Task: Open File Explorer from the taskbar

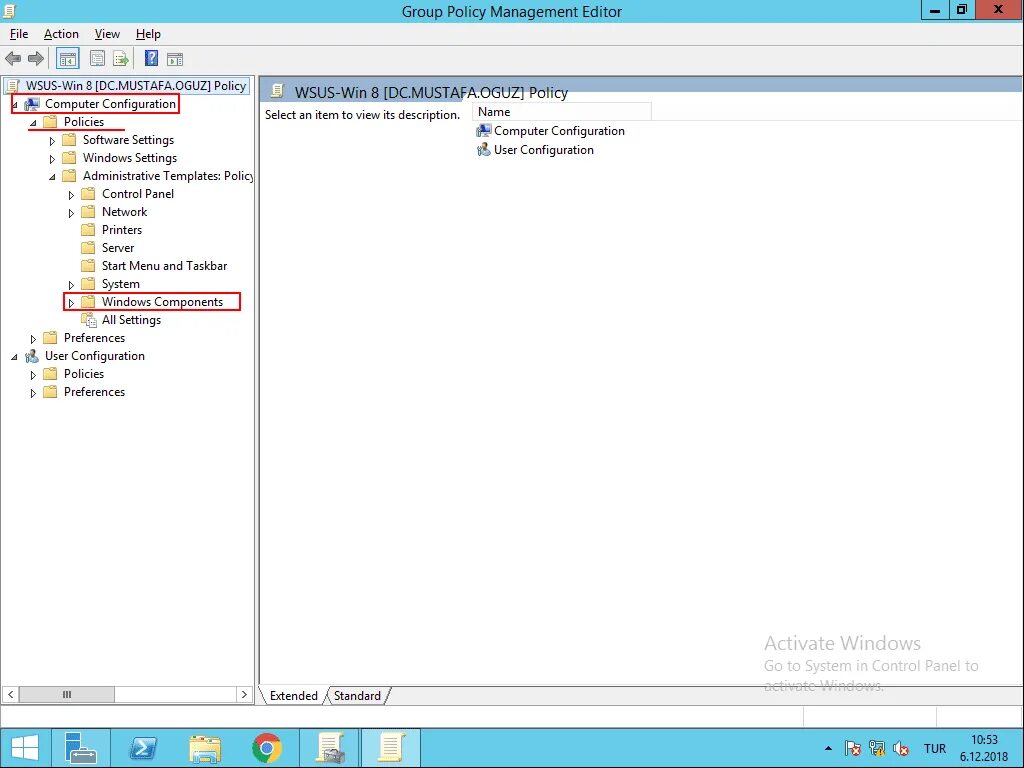Action: tap(204, 748)
